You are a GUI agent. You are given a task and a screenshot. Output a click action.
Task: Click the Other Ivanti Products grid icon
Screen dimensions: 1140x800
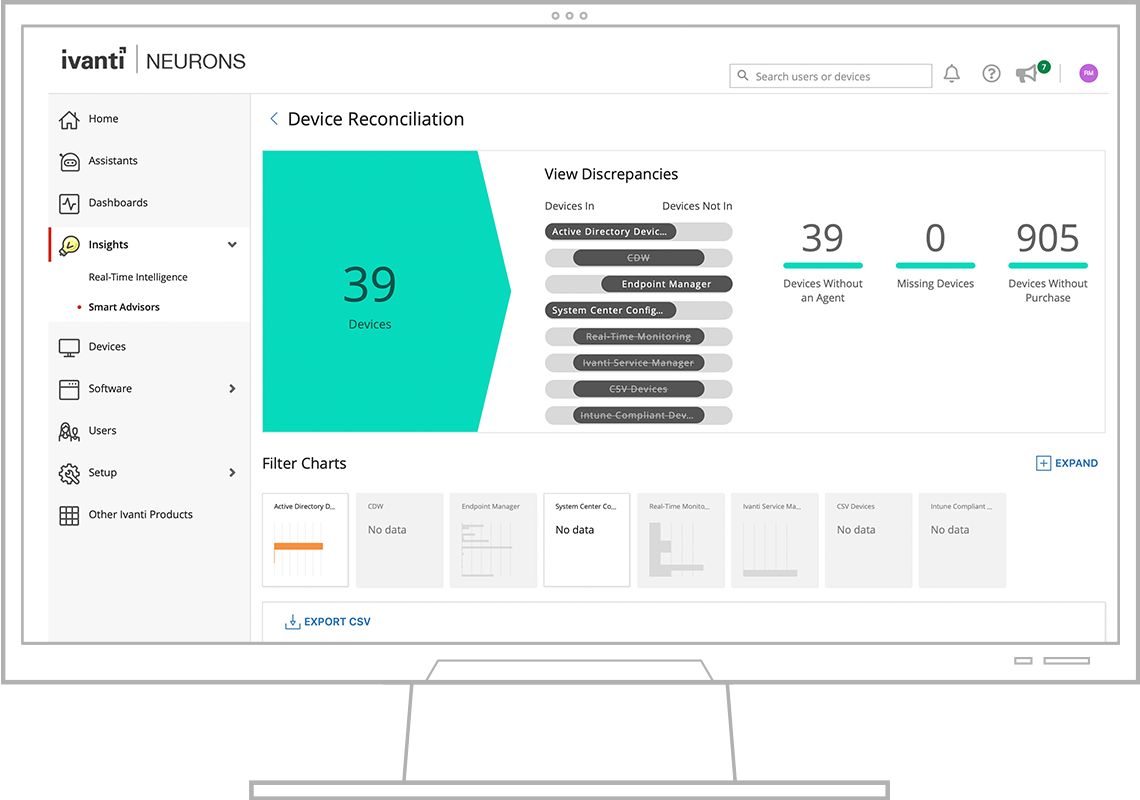point(69,516)
